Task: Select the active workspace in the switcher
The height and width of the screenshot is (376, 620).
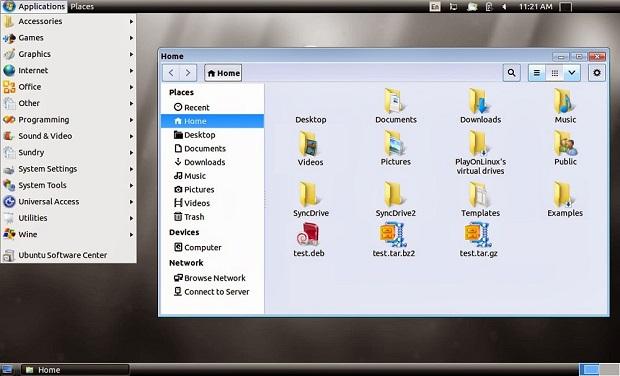Action: [x=589, y=370]
